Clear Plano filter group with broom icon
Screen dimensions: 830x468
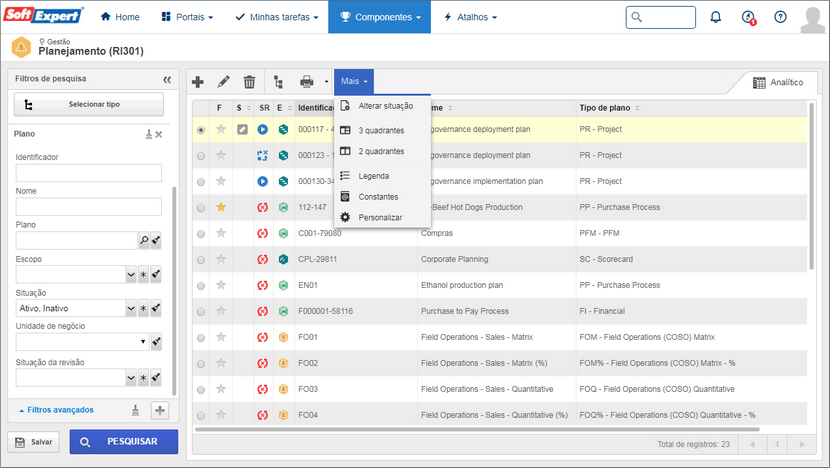pos(149,134)
